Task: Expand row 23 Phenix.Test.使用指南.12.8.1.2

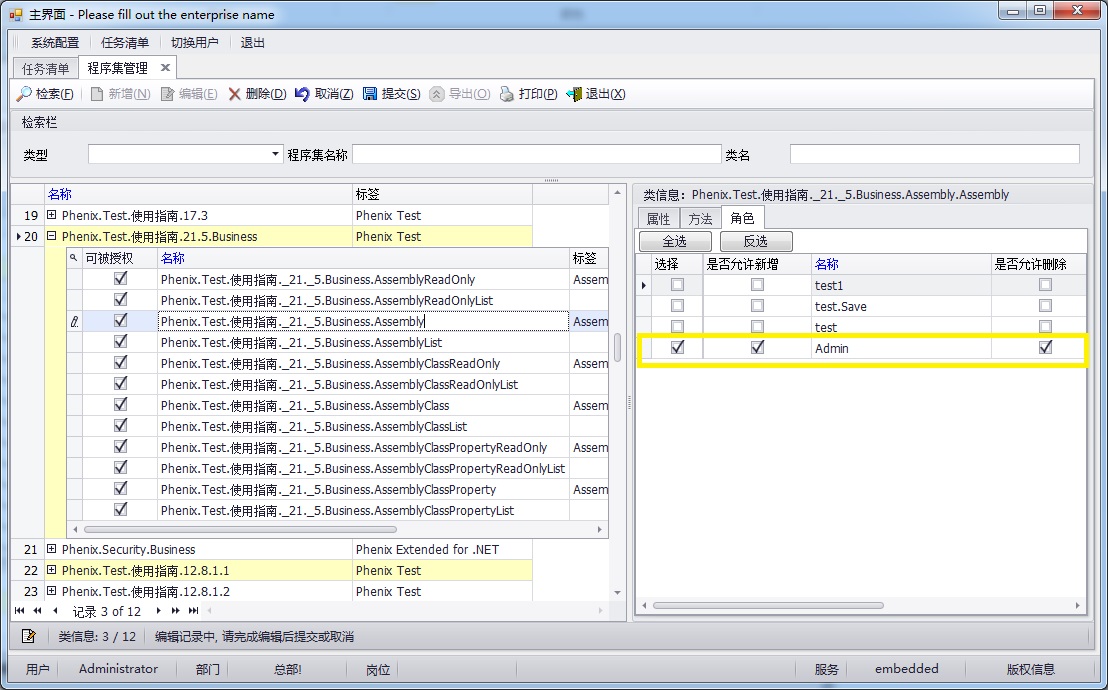Action: (52, 591)
